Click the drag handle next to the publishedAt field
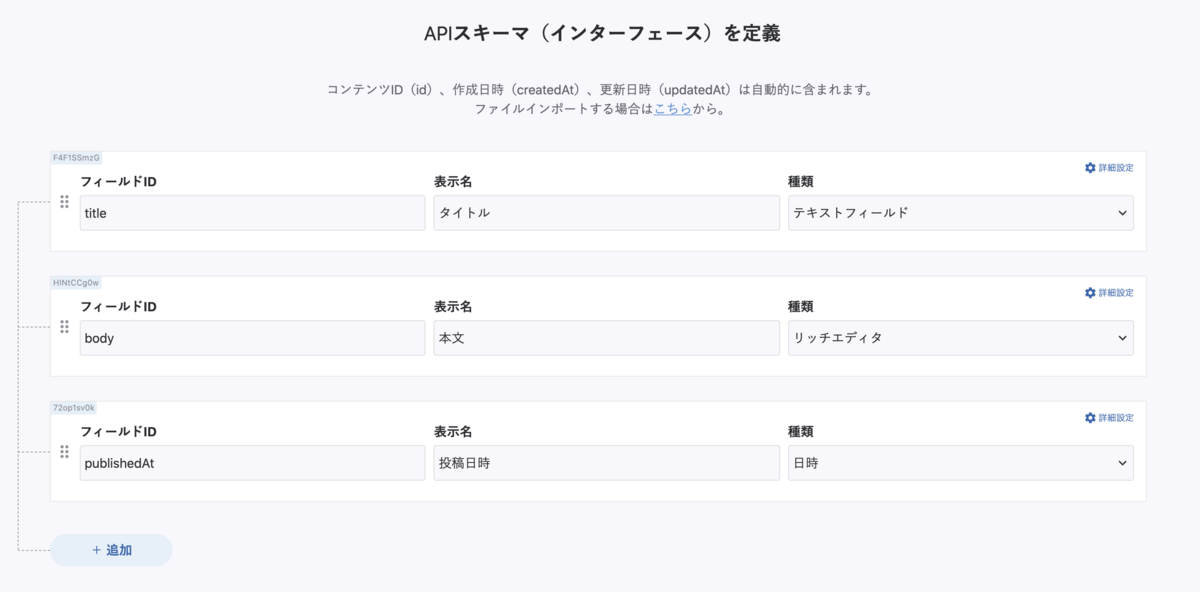Viewport: 1200px width, 592px height. point(64,450)
